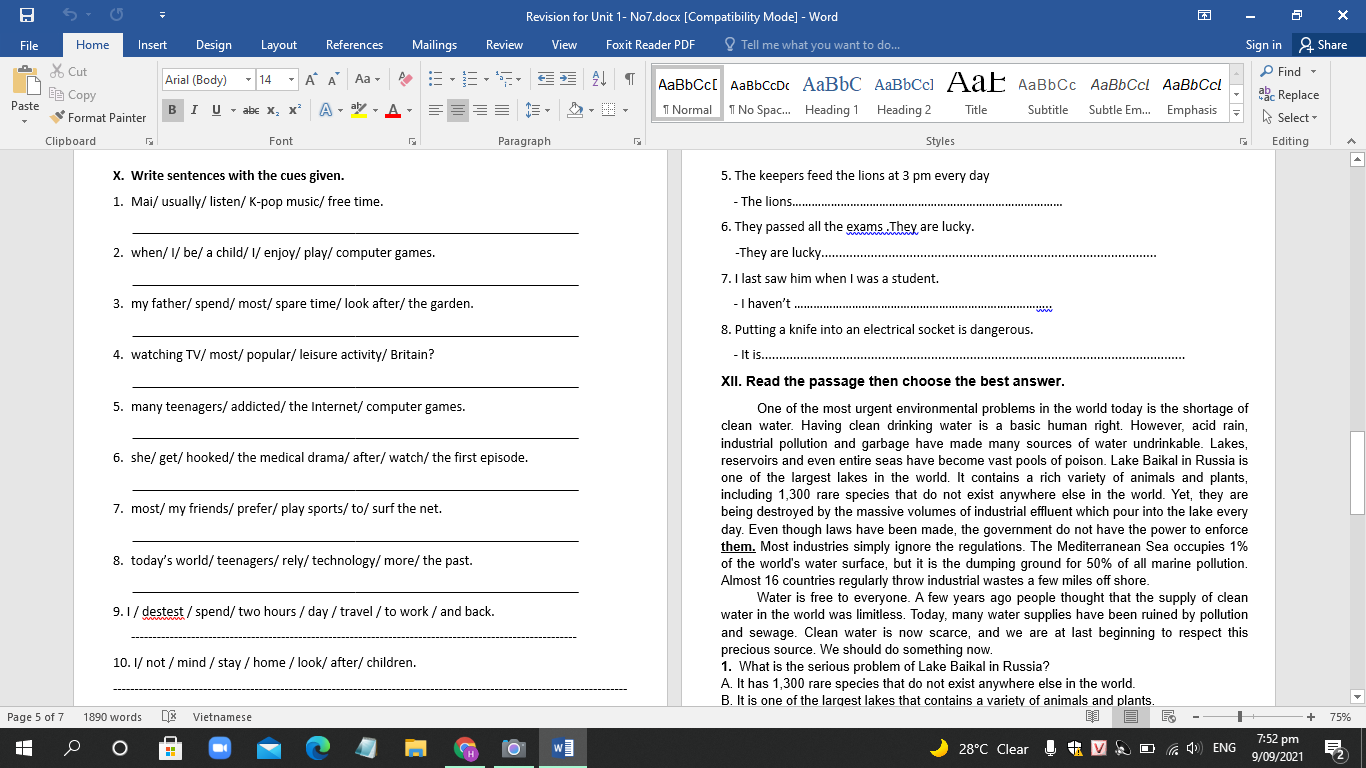
Task: Click the bullet list icon
Action: pyautogui.click(x=435, y=79)
